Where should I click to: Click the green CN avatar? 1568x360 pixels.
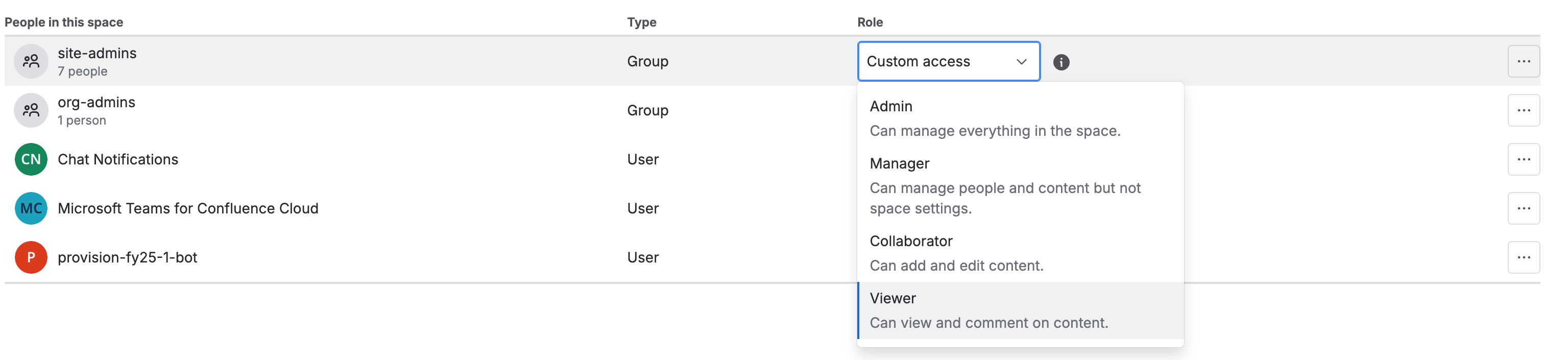[31, 160]
